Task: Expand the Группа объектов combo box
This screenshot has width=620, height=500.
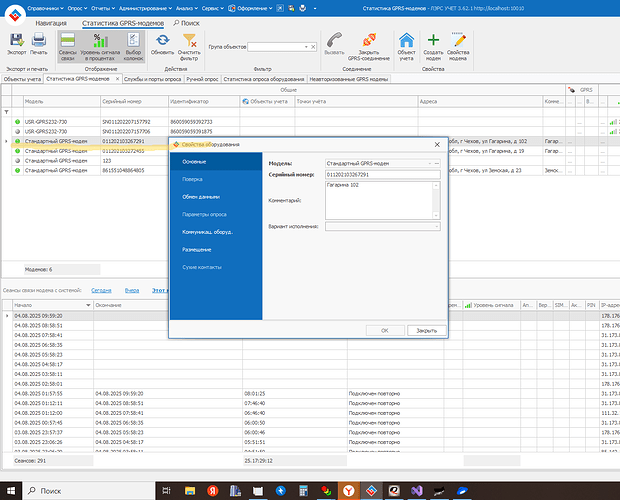Action: [306, 47]
